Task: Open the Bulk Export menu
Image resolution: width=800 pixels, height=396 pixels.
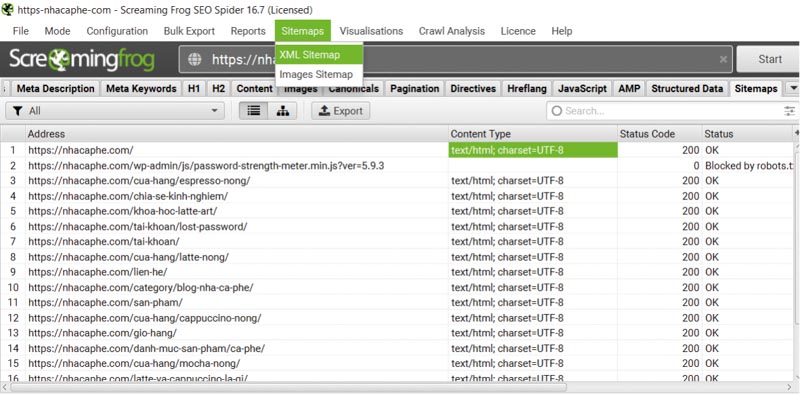Action: pyautogui.click(x=189, y=31)
